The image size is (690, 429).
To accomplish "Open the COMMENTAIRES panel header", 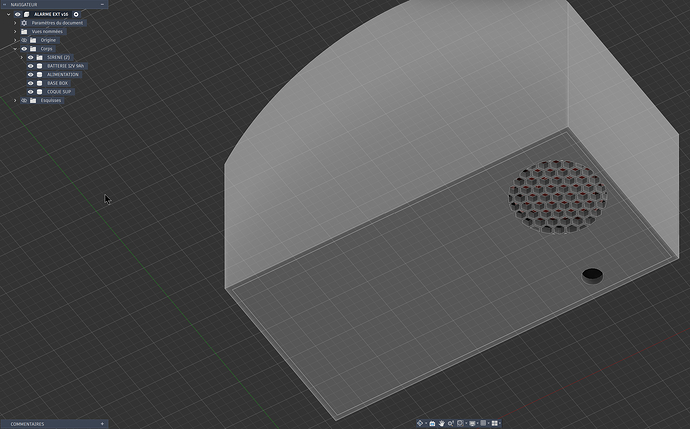I will 54,424.
